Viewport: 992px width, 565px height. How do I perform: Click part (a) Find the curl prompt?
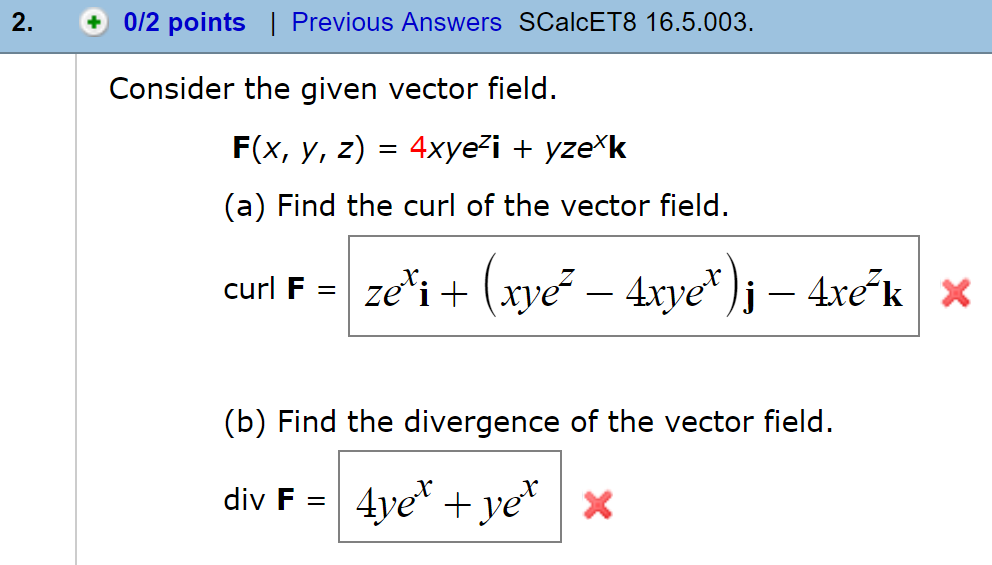pyautogui.click(x=476, y=206)
